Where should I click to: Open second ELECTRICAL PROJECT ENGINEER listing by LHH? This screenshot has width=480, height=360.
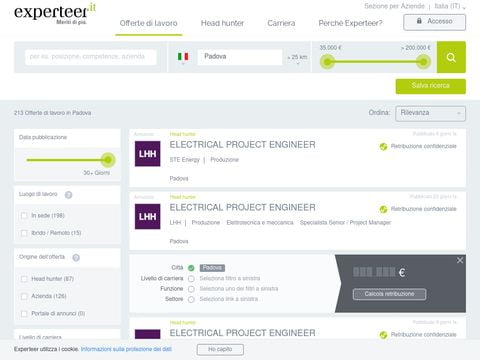242,207
